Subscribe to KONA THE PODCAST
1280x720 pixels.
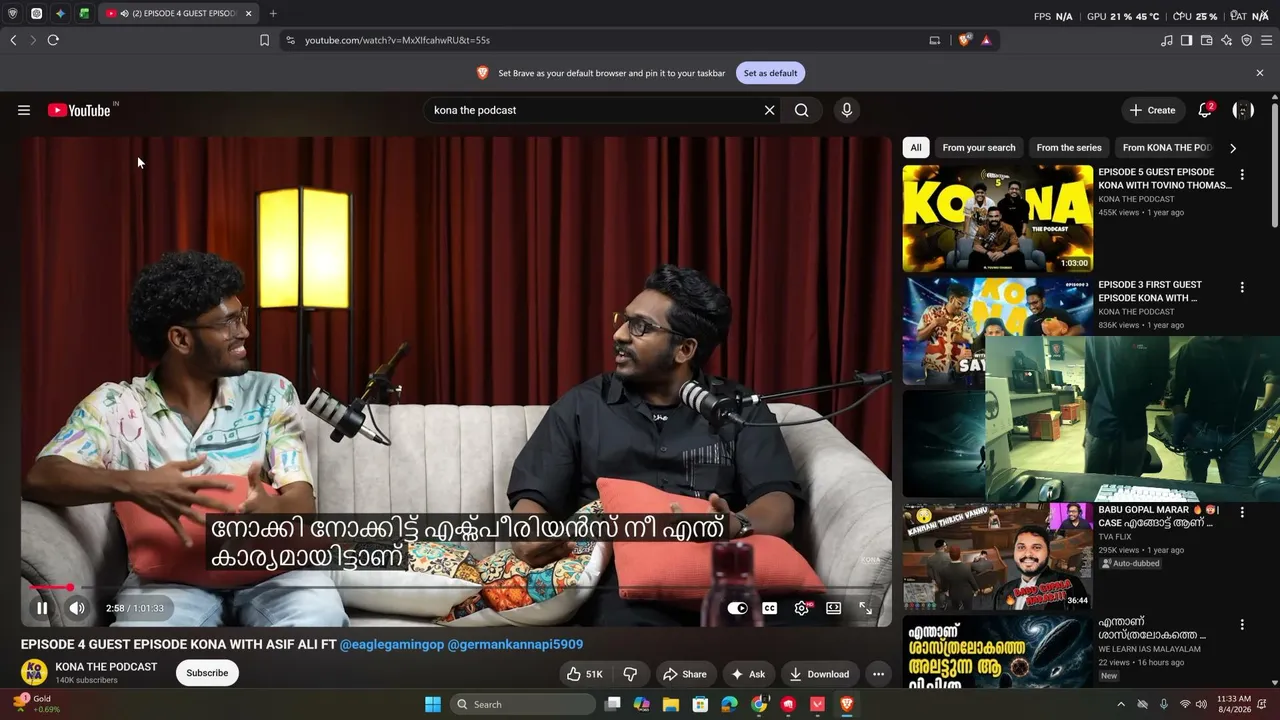click(207, 673)
